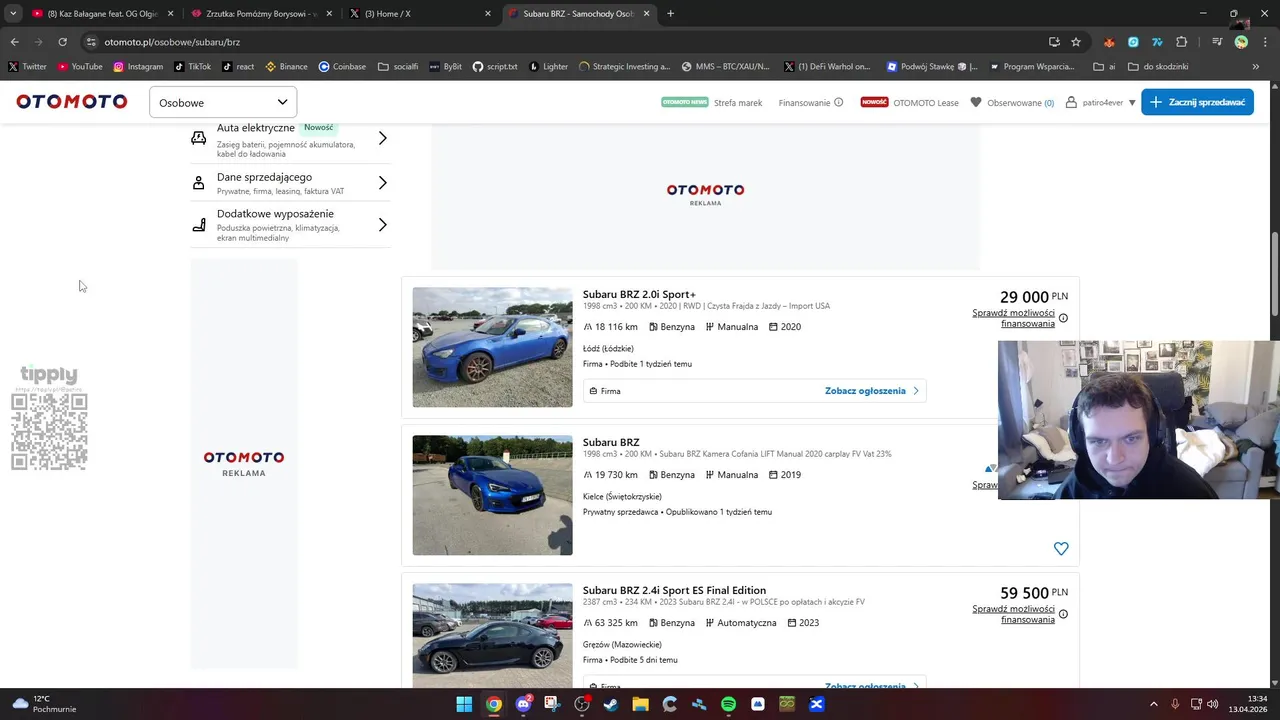Open the Finansowanie link

pyautogui.click(x=804, y=103)
